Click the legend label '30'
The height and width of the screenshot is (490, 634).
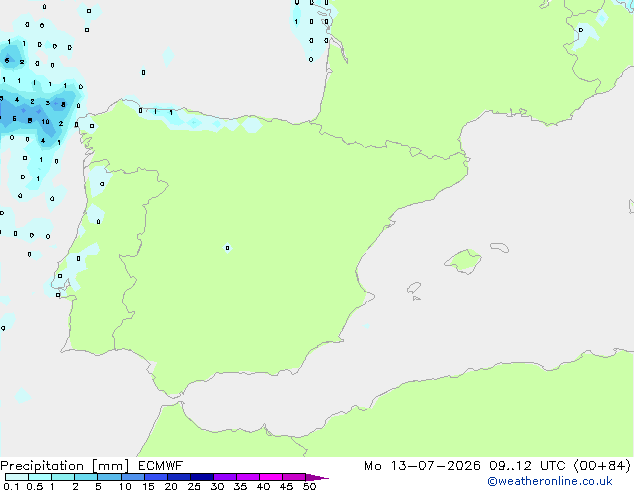[217, 486]
